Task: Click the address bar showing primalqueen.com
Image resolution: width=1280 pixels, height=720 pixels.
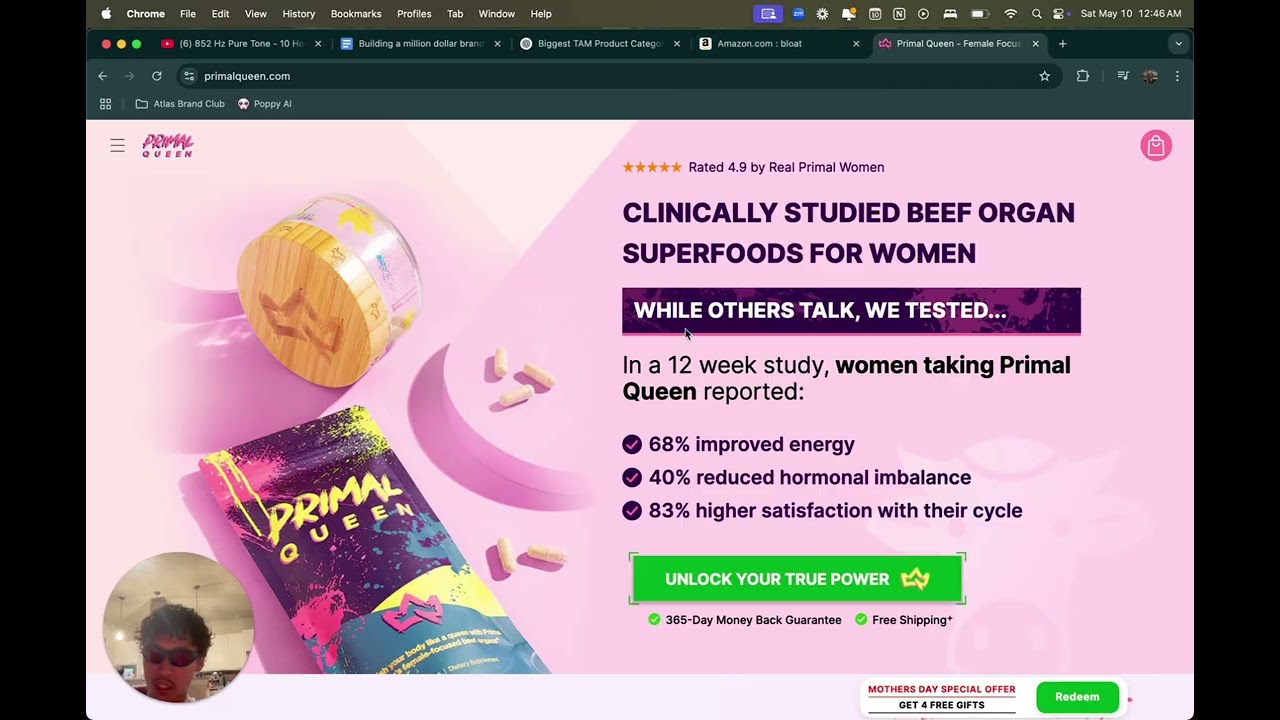Action: point(618,76)
